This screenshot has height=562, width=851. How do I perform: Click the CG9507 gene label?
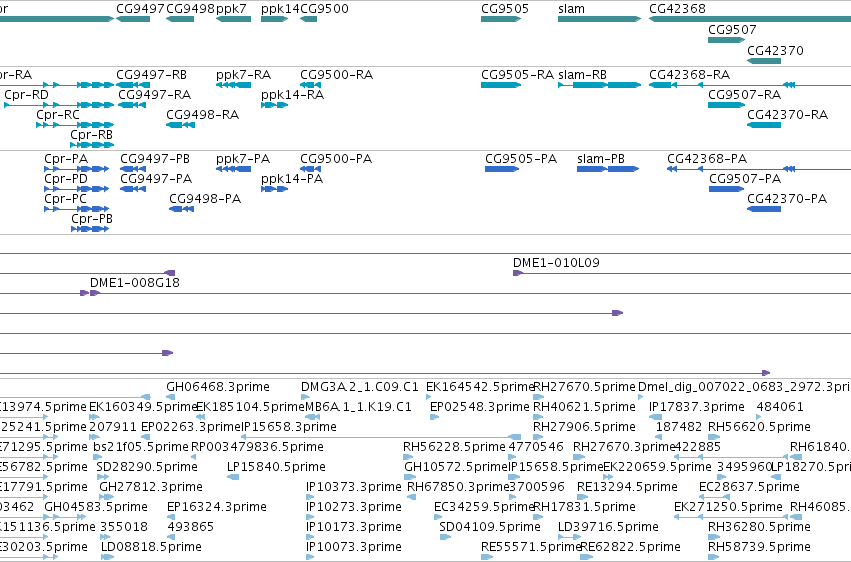(732, 30)
